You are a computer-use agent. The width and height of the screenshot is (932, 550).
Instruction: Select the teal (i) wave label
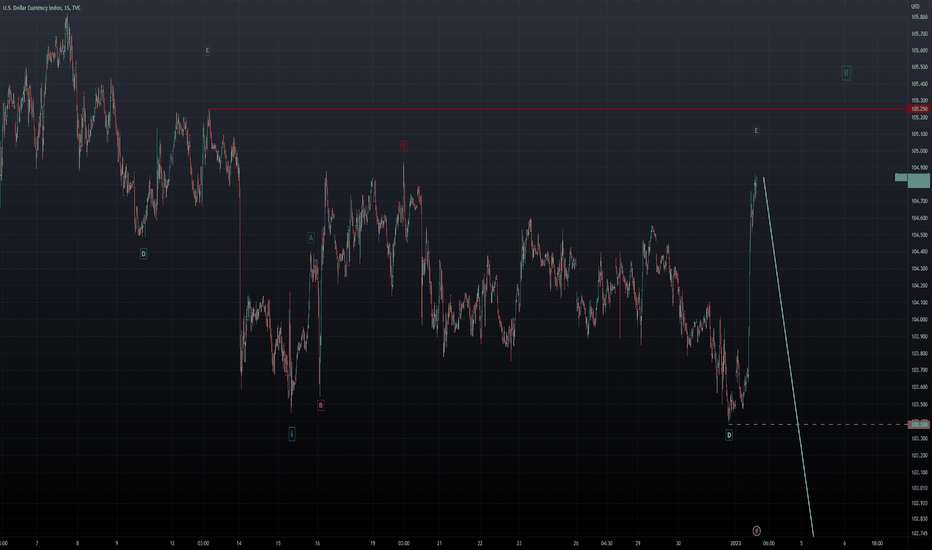coord(292,434)
